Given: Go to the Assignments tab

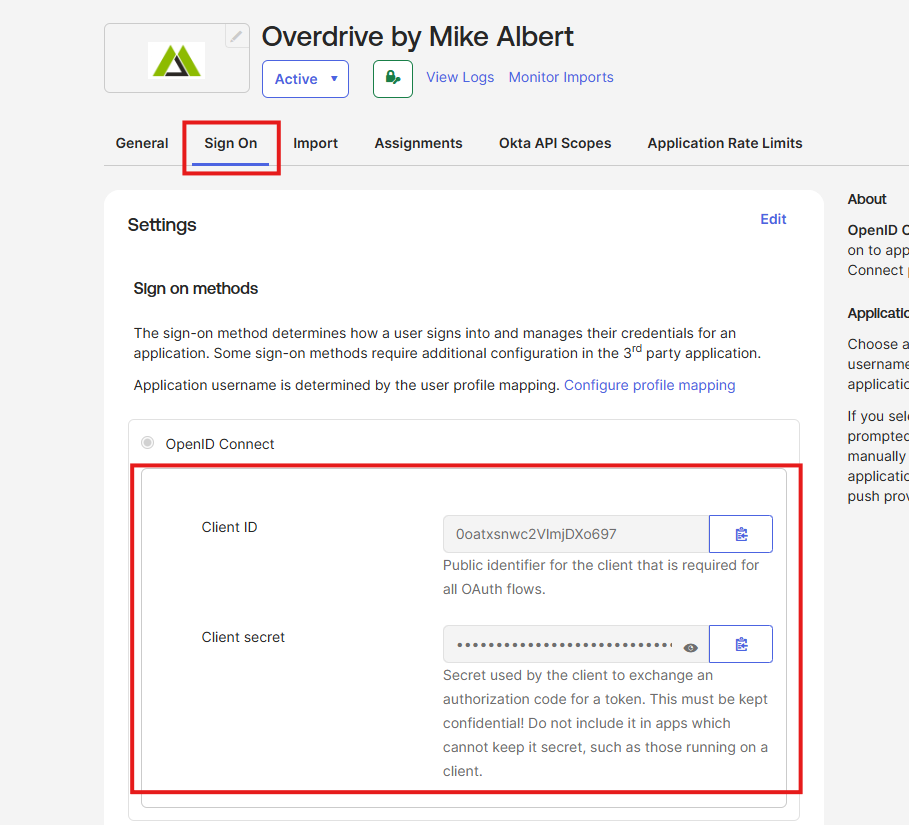Looking at the screenshot, I should pyautogui.click(x=418, y=143).
